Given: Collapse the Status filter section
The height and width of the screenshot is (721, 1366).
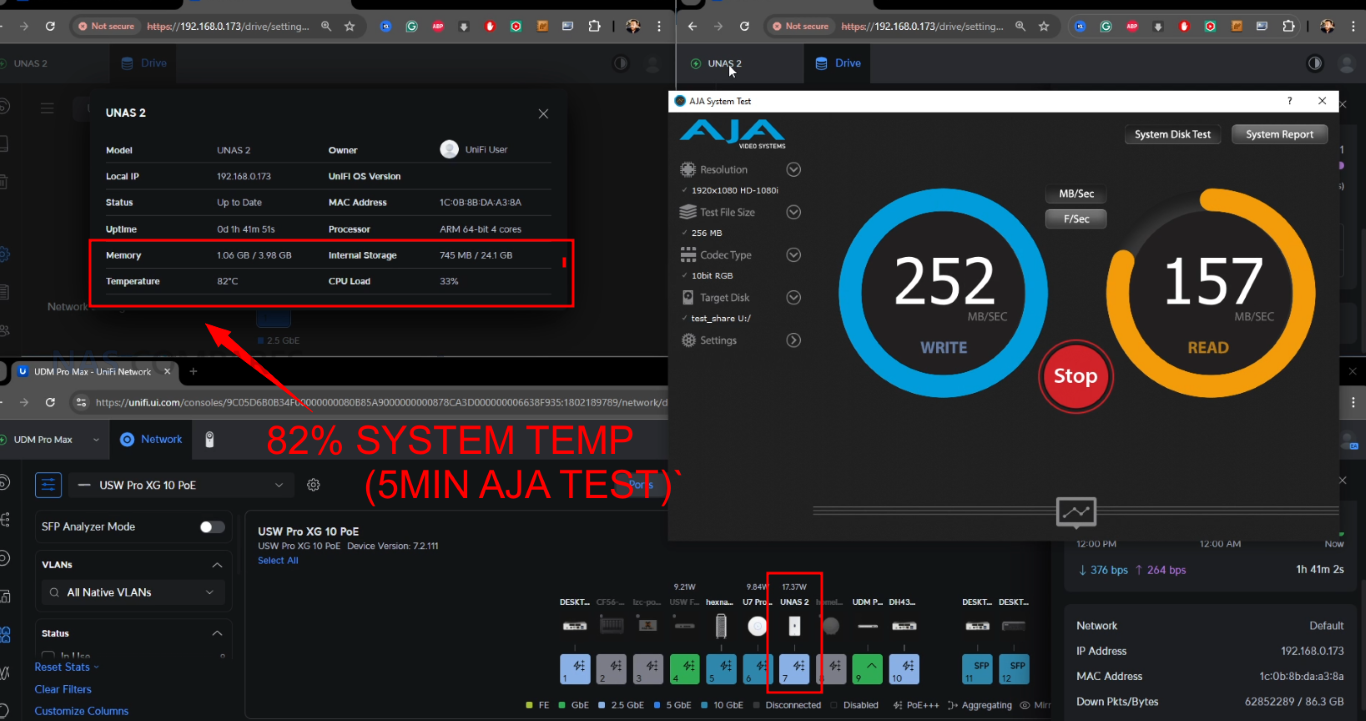Looking at the screenshot, I should [217, 633].
